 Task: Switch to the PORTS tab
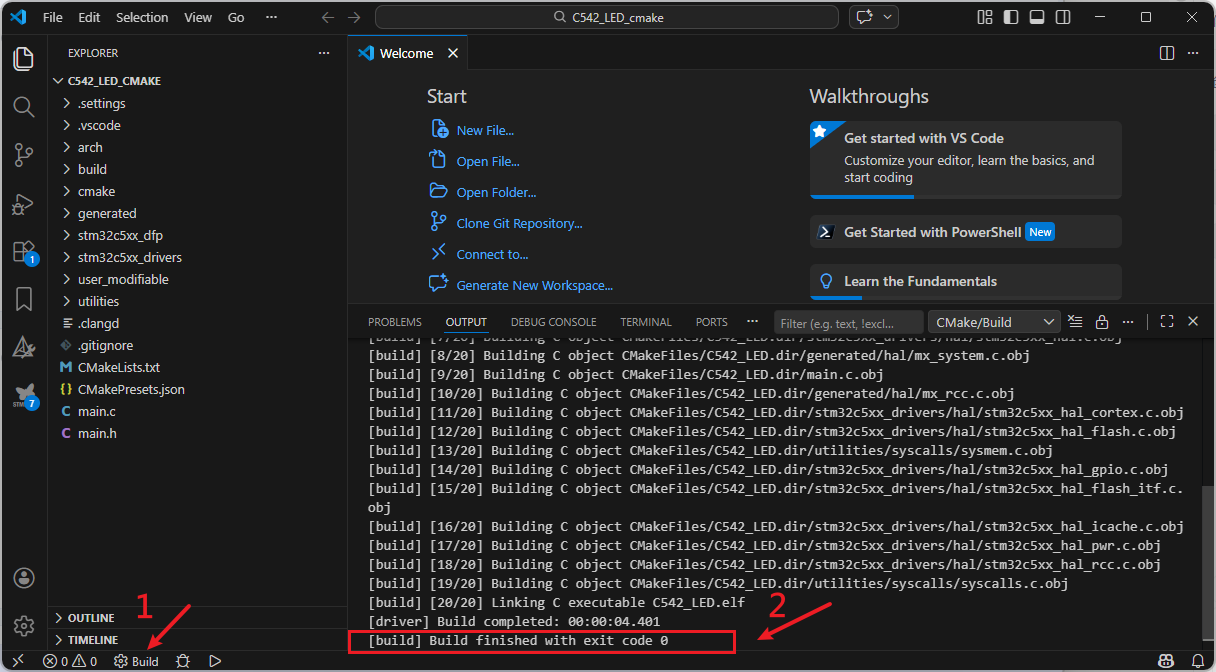click(712, 322)
